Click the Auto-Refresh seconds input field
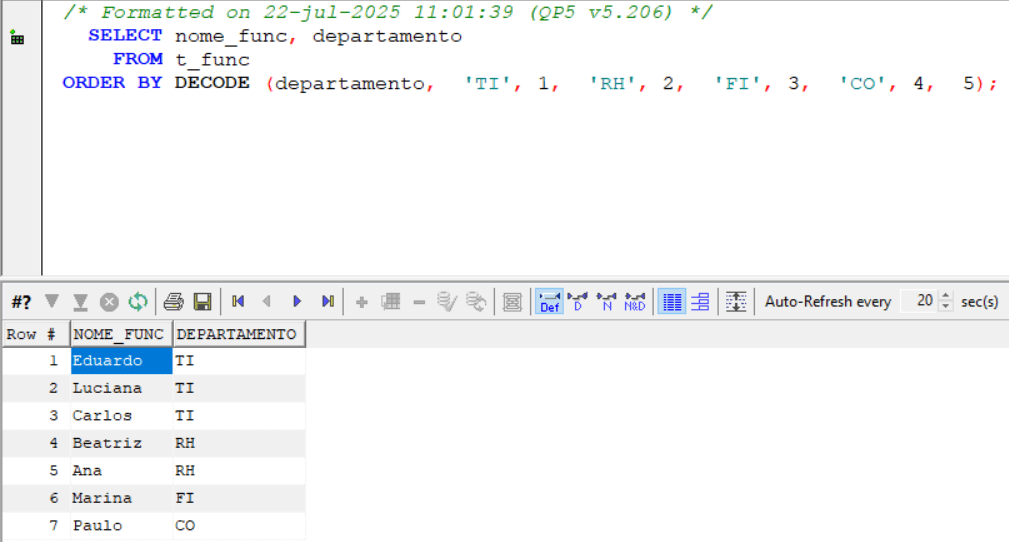Screen dimensions: 1009x542 click(x=922, y=301)
